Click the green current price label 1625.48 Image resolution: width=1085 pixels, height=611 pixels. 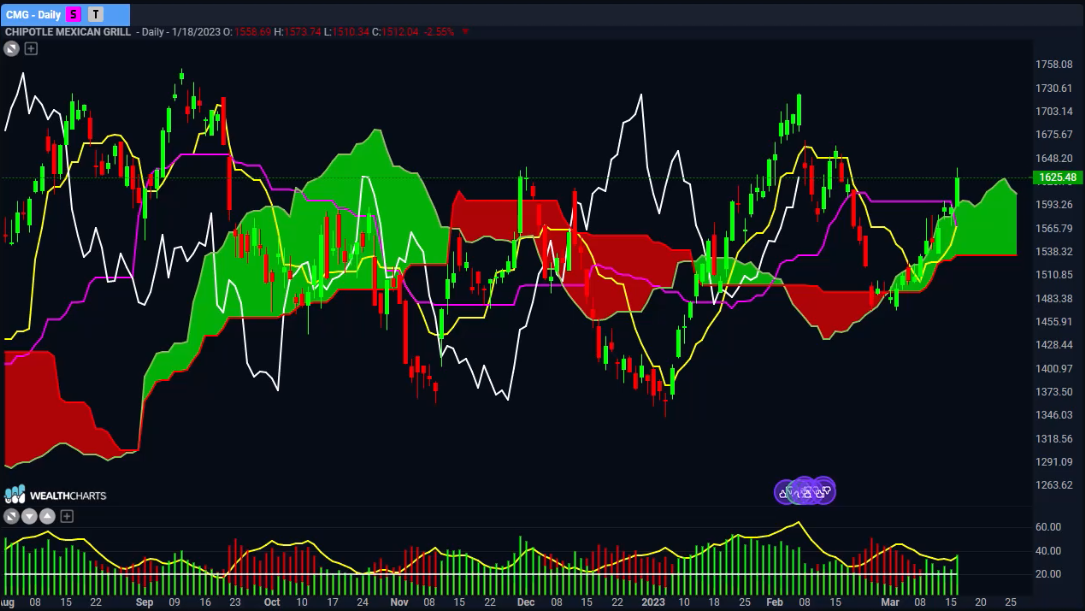tap(1057, 178)
